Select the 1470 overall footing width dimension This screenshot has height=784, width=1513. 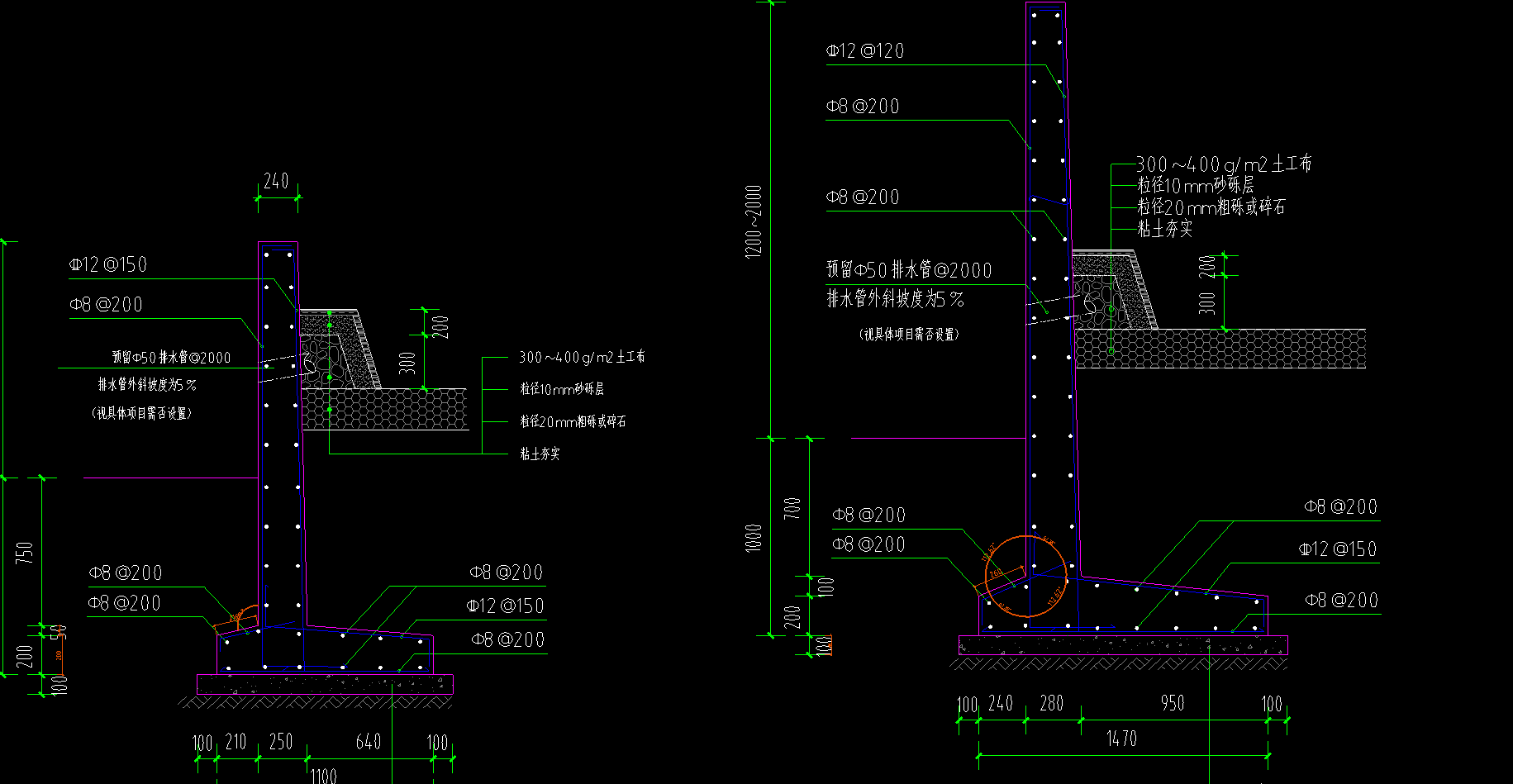pyautogui.click(x=1121, y=739)
